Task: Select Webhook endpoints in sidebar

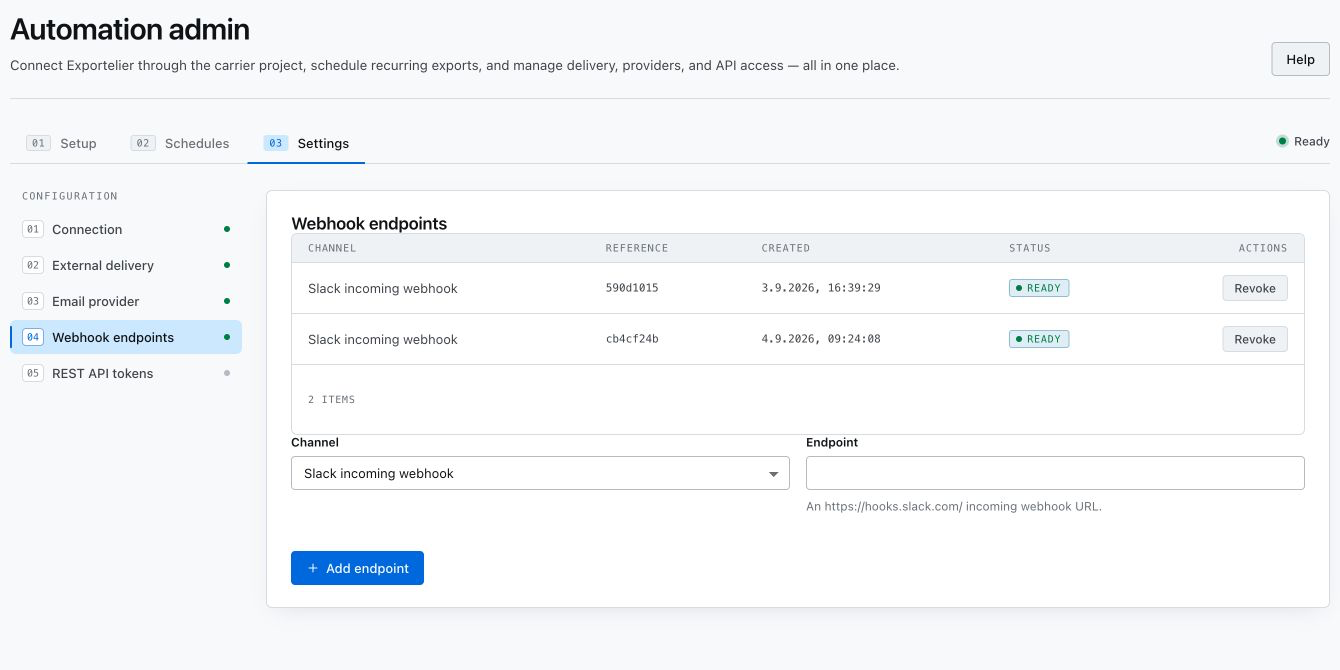Action: click(126, 337)
